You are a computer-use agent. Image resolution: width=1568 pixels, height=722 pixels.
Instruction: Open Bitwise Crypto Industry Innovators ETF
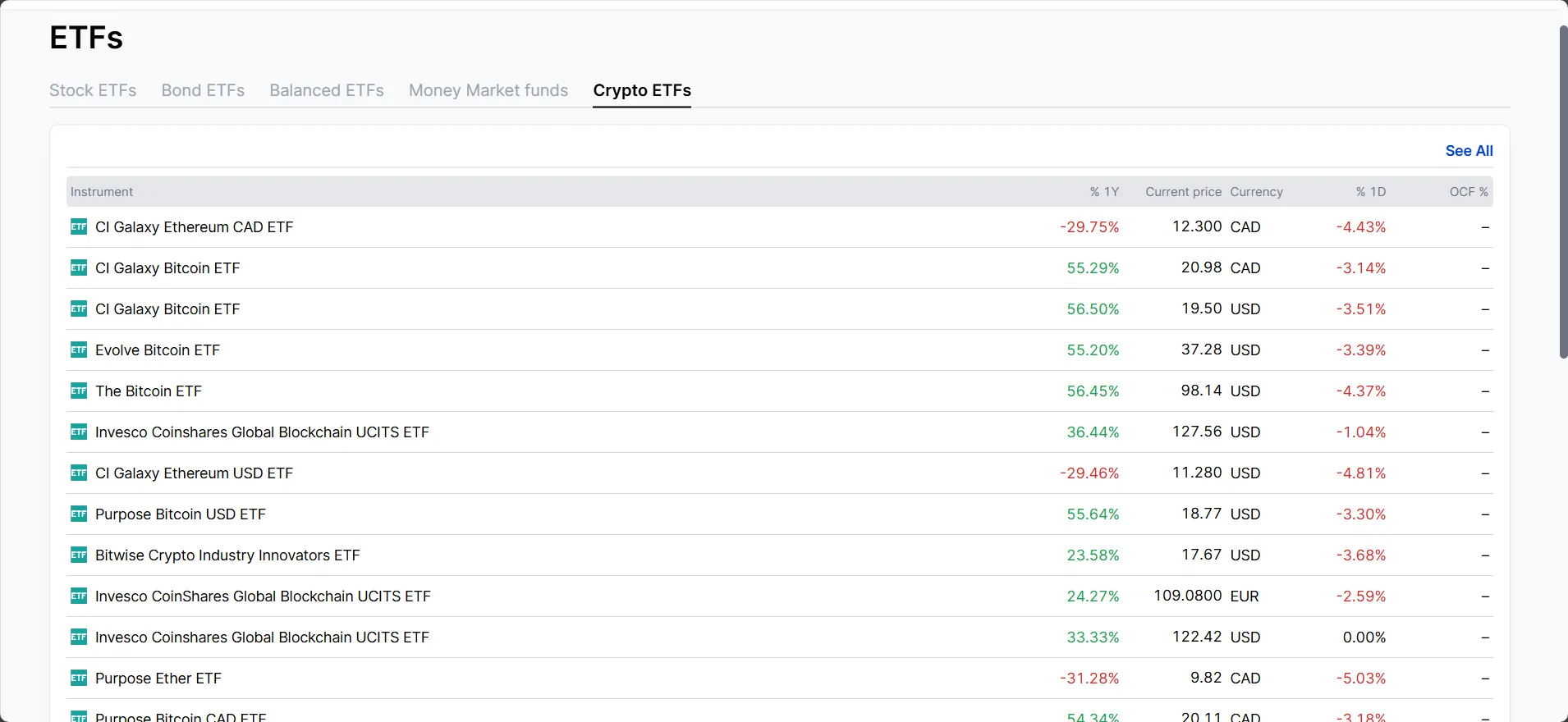coord(227,555)
